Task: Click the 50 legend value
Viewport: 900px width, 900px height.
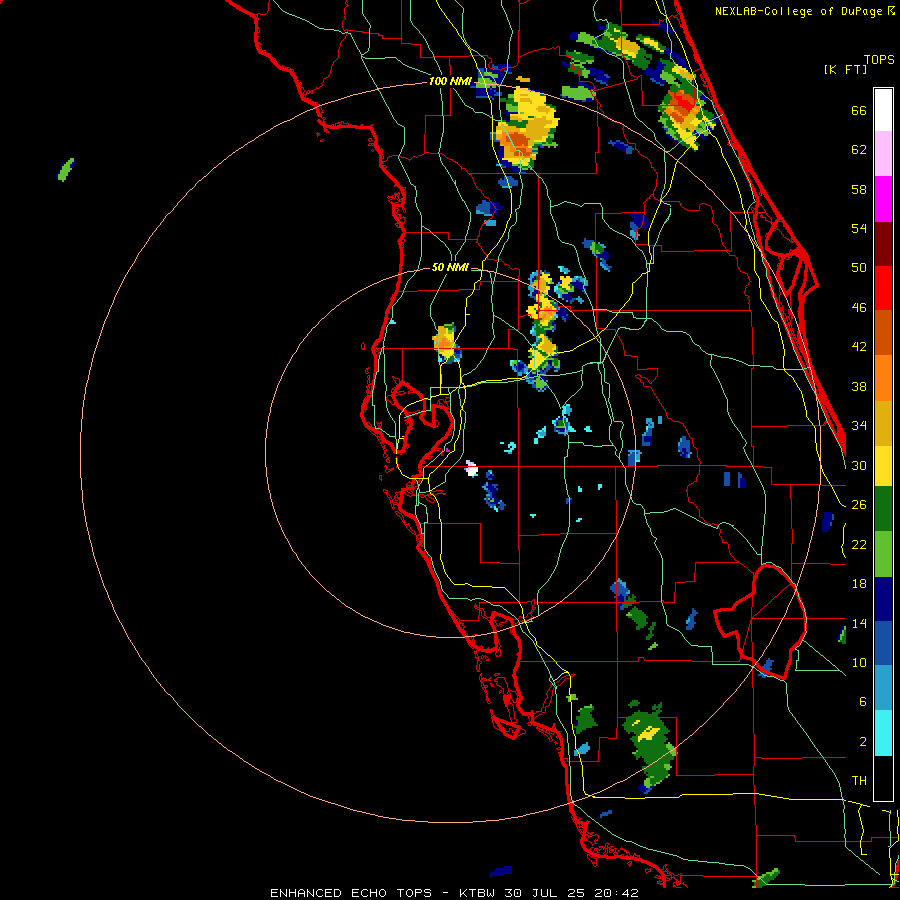Action: (x=859, y=268)
